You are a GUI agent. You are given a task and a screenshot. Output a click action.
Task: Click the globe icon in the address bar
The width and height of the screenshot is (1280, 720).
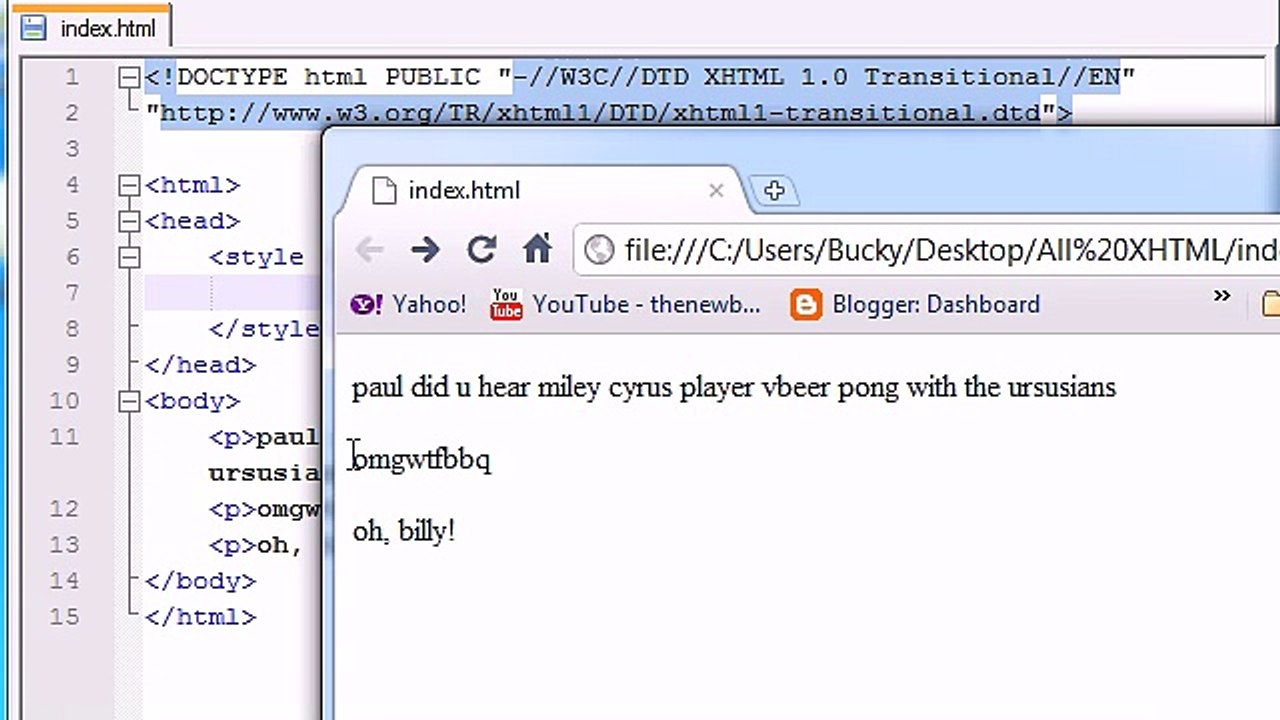coord(598,250)
